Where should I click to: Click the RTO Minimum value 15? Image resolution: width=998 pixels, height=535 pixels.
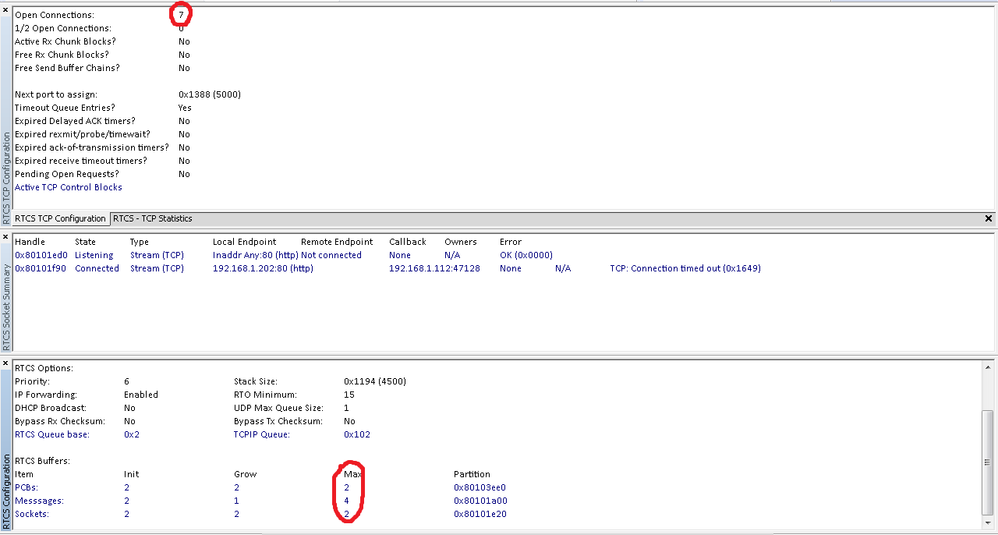click(x=349, y=394)
